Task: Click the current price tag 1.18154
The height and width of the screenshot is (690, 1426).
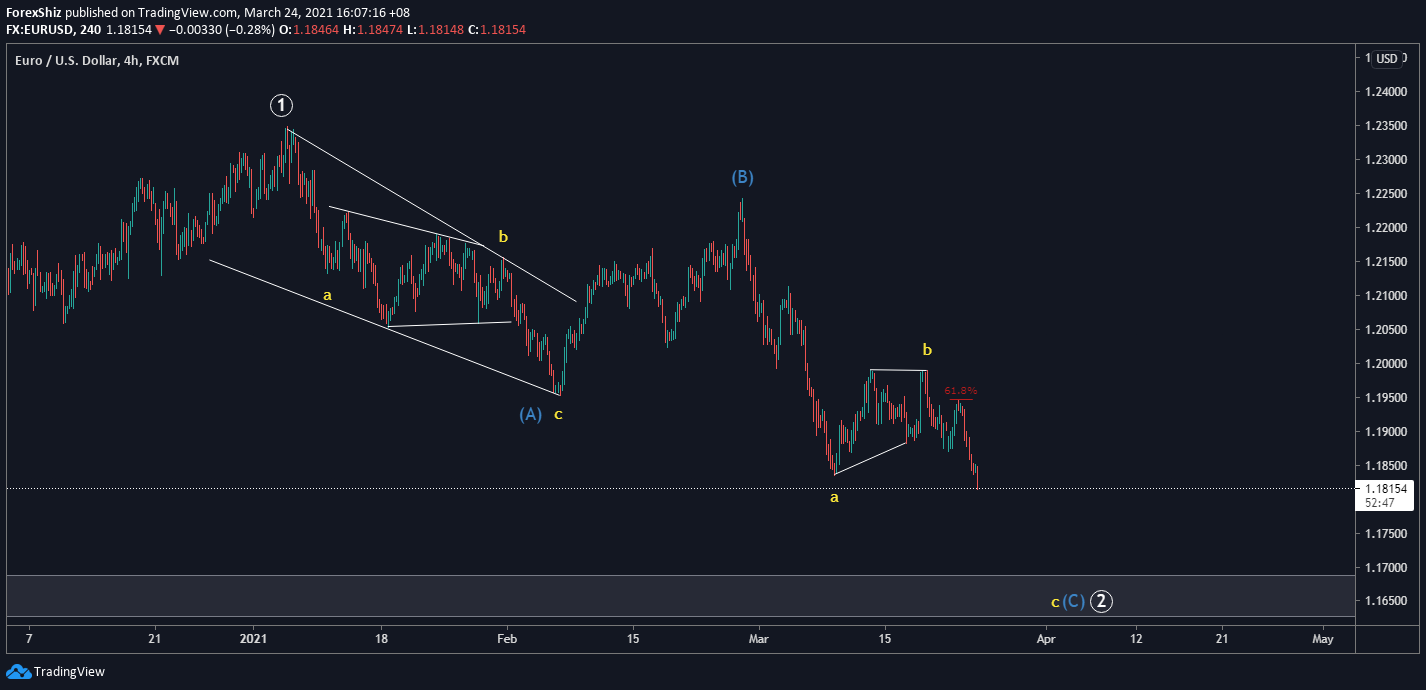Action: 1383,488
